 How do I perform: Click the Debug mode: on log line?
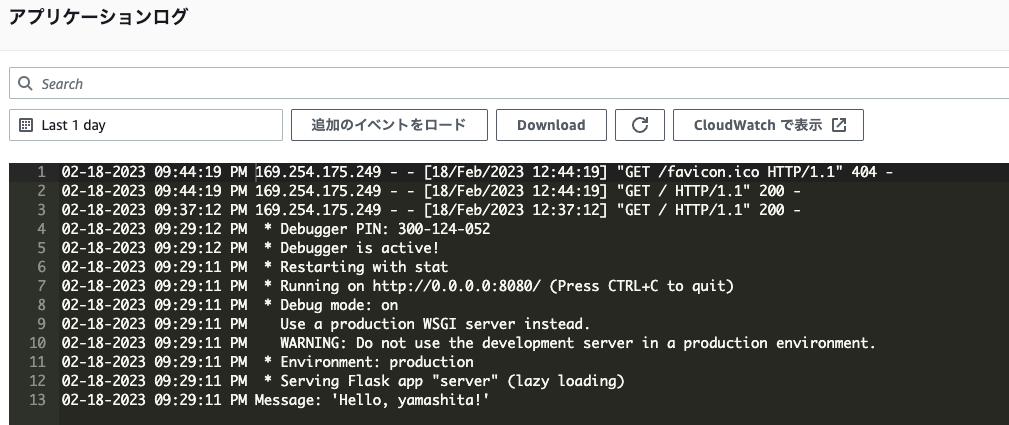[x=230, y=305]
